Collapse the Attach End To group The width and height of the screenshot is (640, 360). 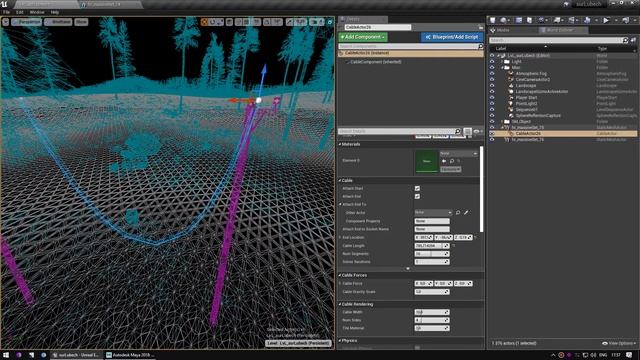tap(340, 204)
